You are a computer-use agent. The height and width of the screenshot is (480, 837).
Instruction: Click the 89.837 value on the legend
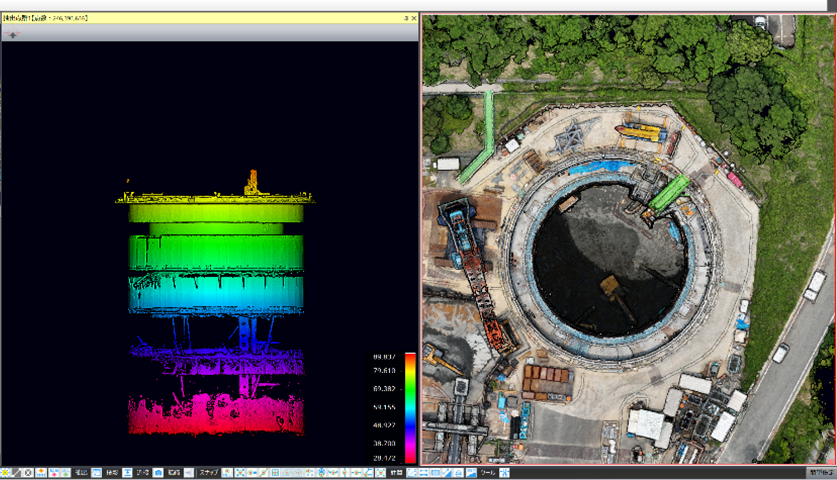(385, 356)
